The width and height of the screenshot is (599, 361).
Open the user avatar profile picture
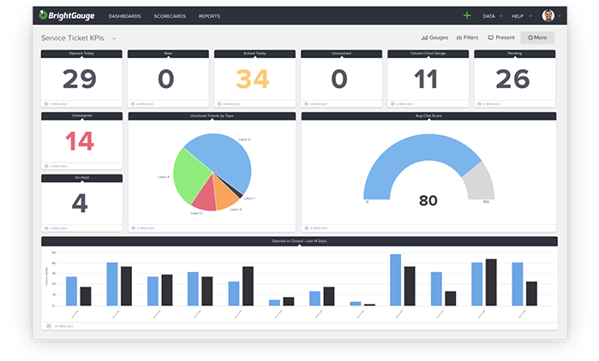548,16
